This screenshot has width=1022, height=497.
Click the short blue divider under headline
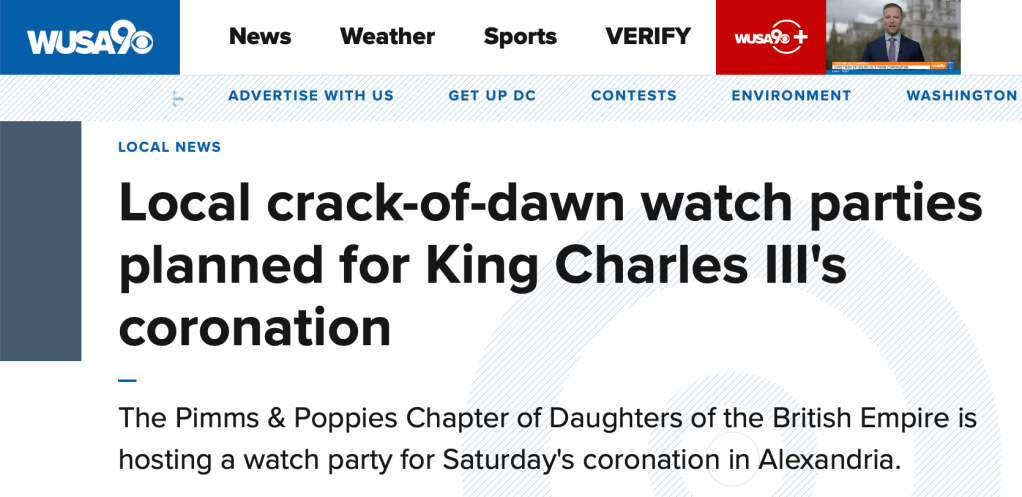[127, 380]
